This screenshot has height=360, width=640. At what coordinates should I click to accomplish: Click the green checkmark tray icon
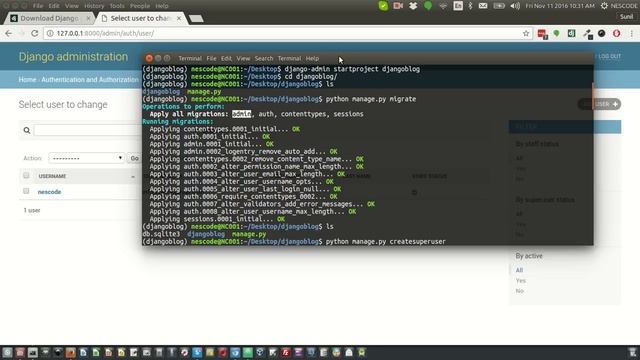383,6
